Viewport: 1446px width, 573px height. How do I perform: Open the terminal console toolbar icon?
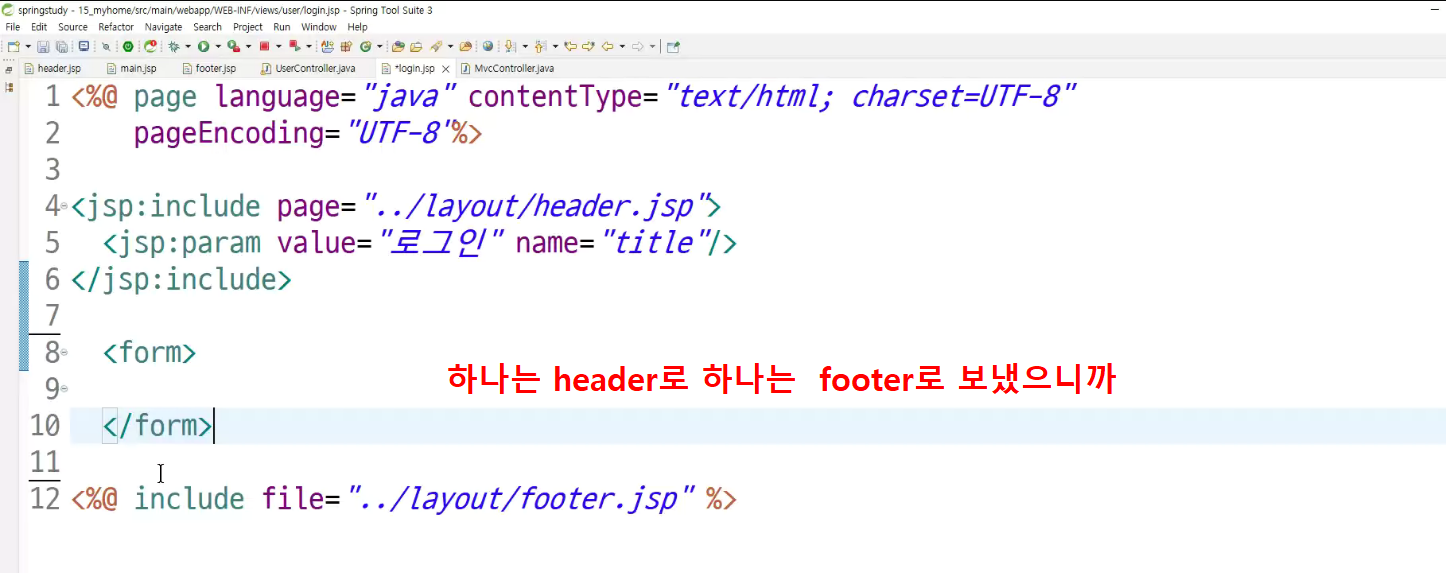[x=84, y=46]
